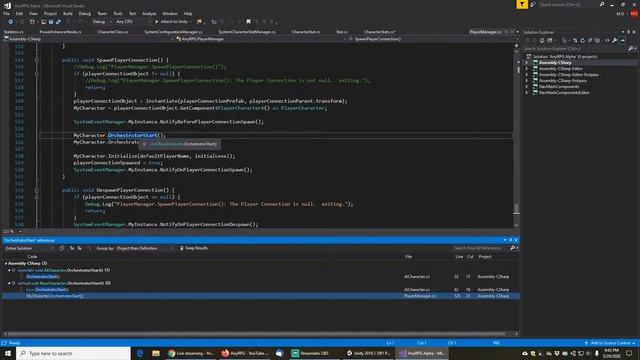
Task: Select the PlayerManager.cs tab
Action: point(485,32)
